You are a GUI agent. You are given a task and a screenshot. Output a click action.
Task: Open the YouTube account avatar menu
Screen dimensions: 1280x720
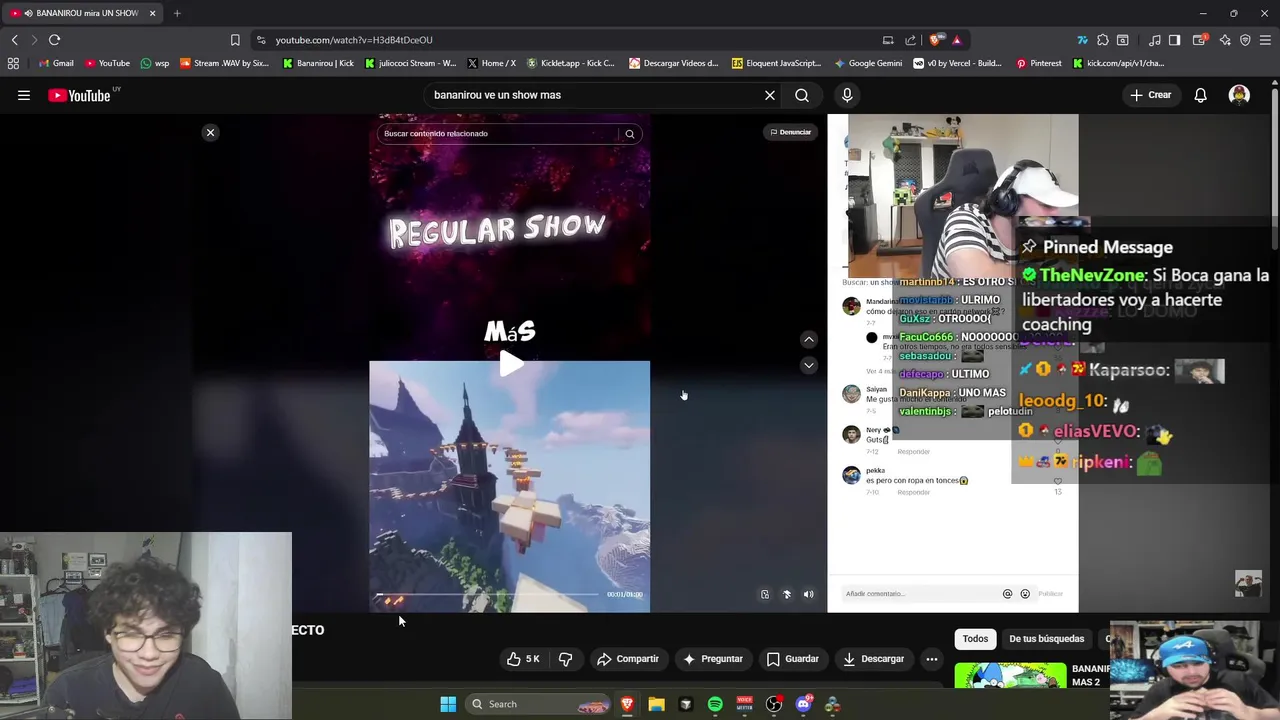(x=1239, y=95)
